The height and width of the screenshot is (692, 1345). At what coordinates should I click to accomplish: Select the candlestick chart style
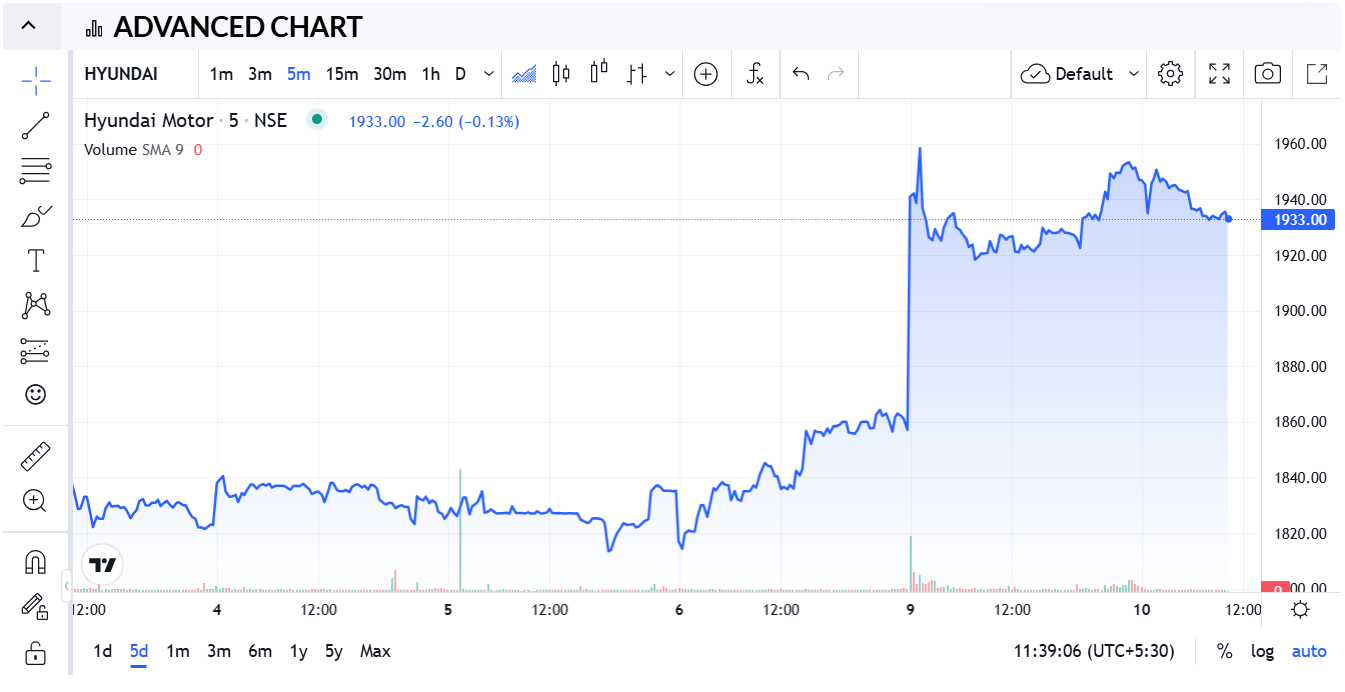[x=561, y=74]
